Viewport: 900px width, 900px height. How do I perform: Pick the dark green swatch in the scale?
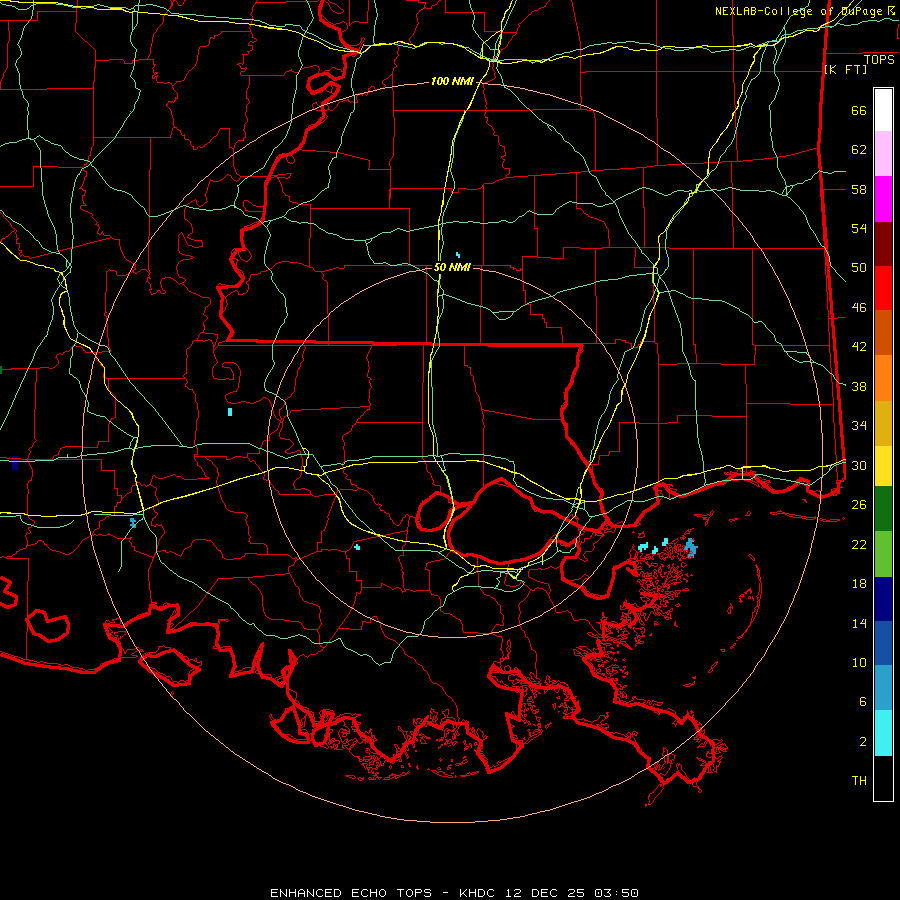[883, 509]
